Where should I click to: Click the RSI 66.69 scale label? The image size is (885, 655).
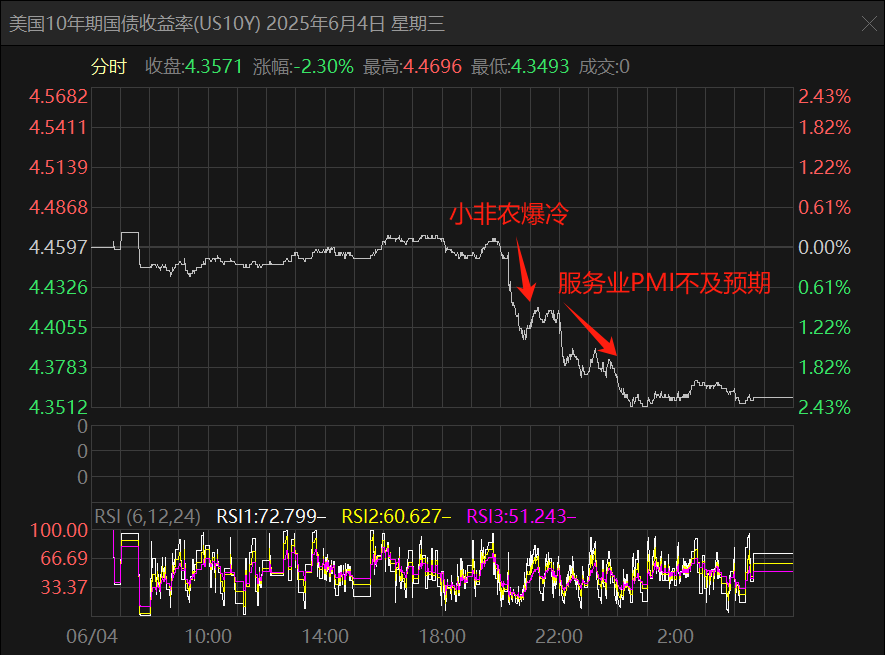64,559
